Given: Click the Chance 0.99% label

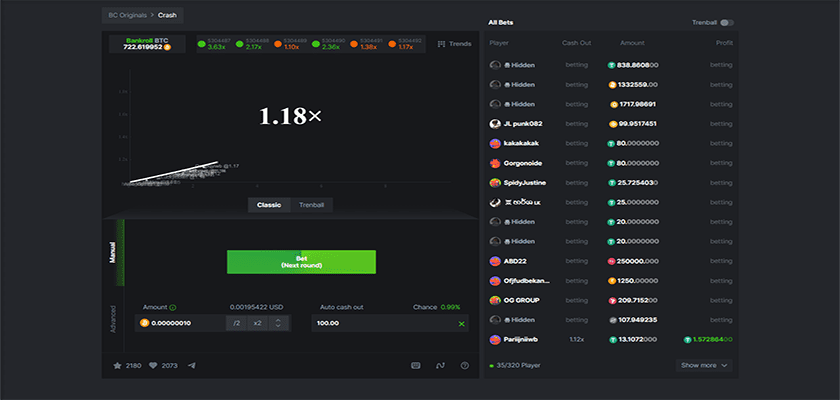Looking at the screenshot, I should pyautogui.click(x=436, y=307).
